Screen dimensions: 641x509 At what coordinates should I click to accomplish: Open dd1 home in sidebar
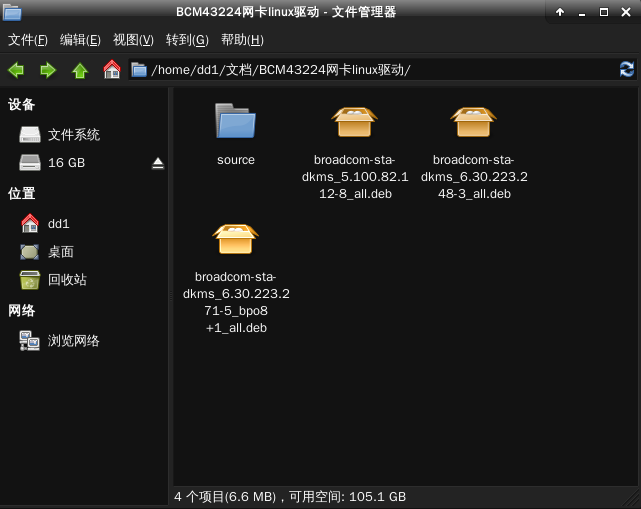[58, 224]
